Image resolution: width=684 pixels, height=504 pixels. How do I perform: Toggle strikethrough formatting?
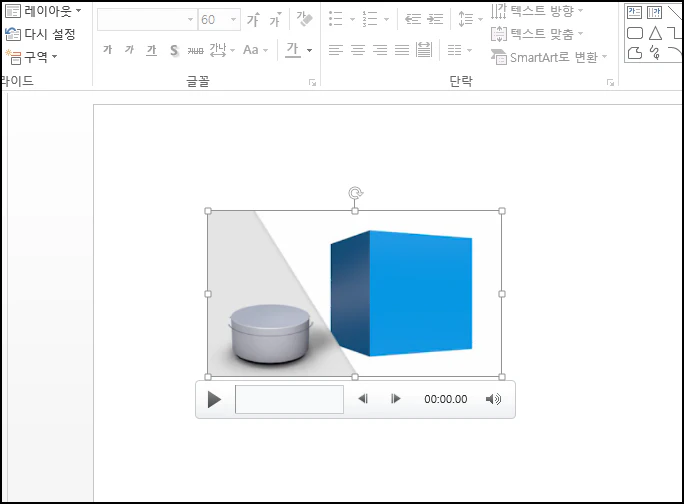tap(195, 51)
